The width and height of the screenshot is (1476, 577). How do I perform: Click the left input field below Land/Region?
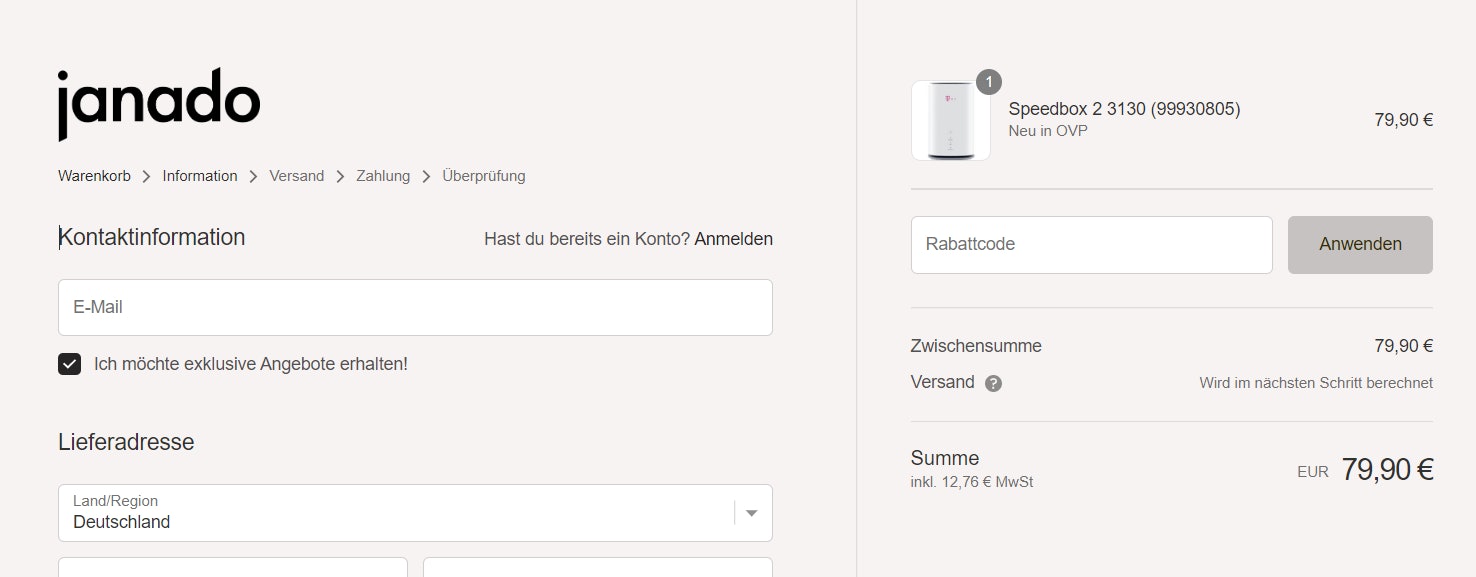[233, 568]
